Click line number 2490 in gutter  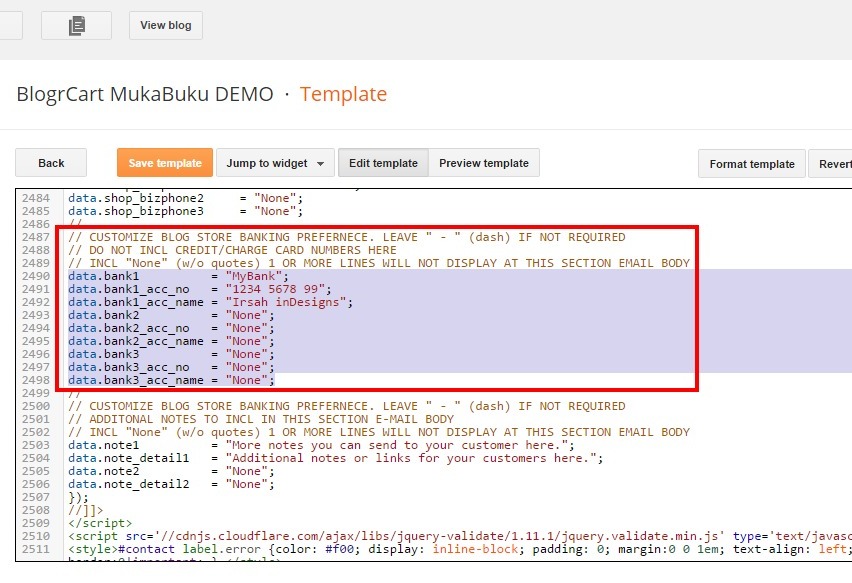[x=36, y=276]
